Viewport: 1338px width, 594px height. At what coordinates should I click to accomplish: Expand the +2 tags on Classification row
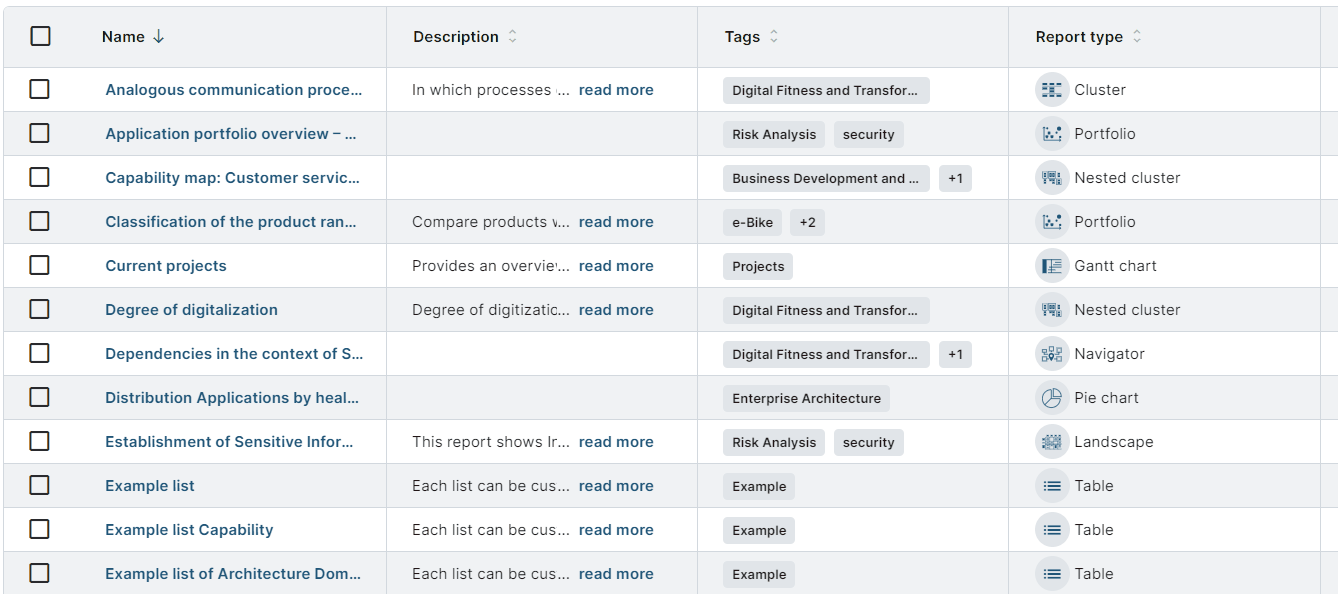807,222
